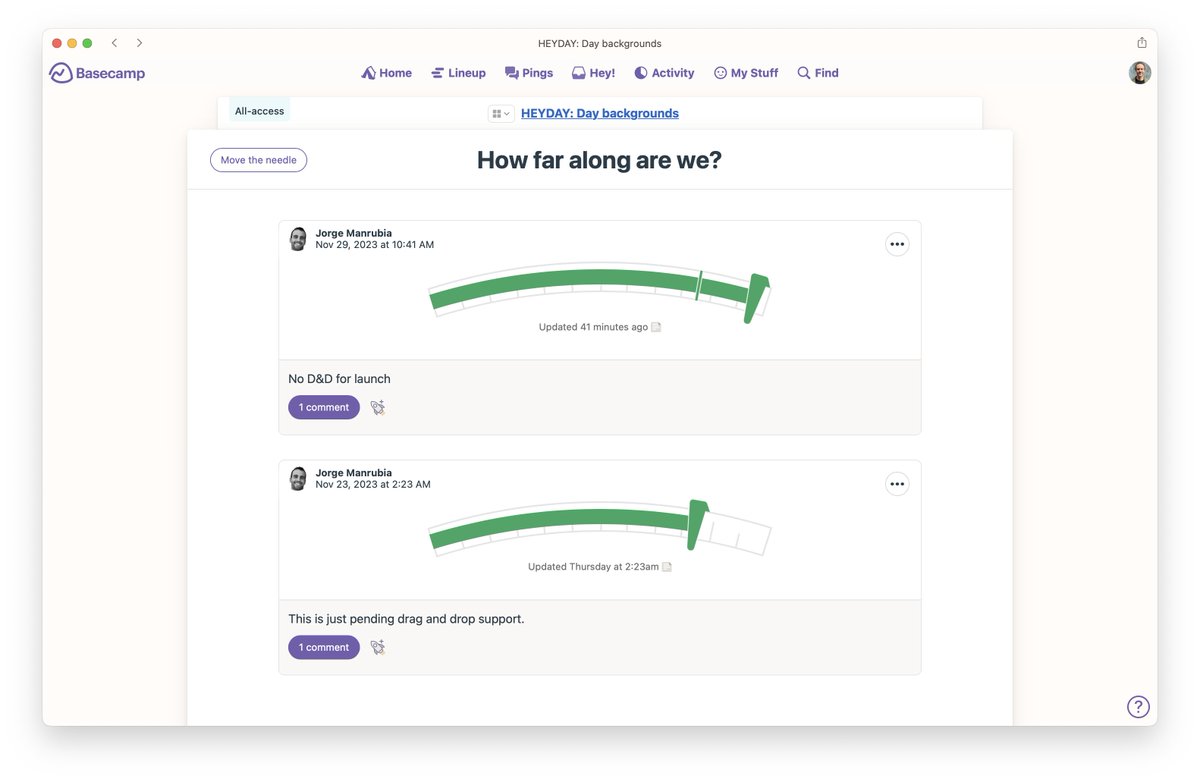Click the All-access label
The height and width of the screenshot is (782, 1200).
click(259, 111)
